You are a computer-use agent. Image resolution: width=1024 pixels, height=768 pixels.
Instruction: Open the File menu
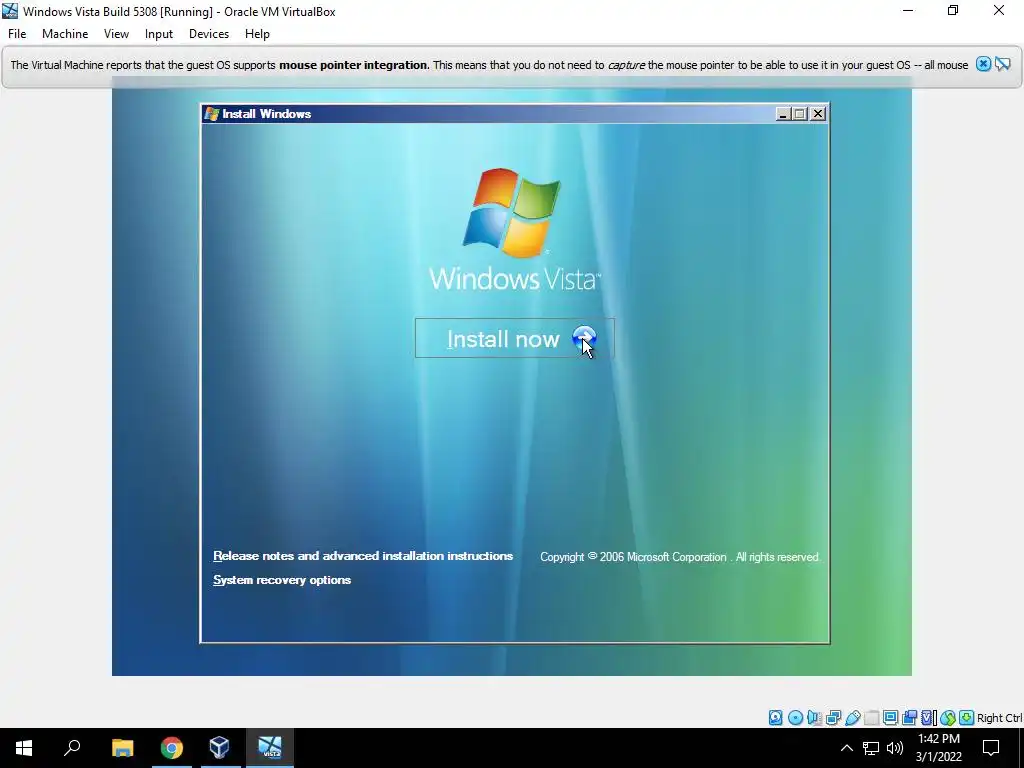coord(17,34)
